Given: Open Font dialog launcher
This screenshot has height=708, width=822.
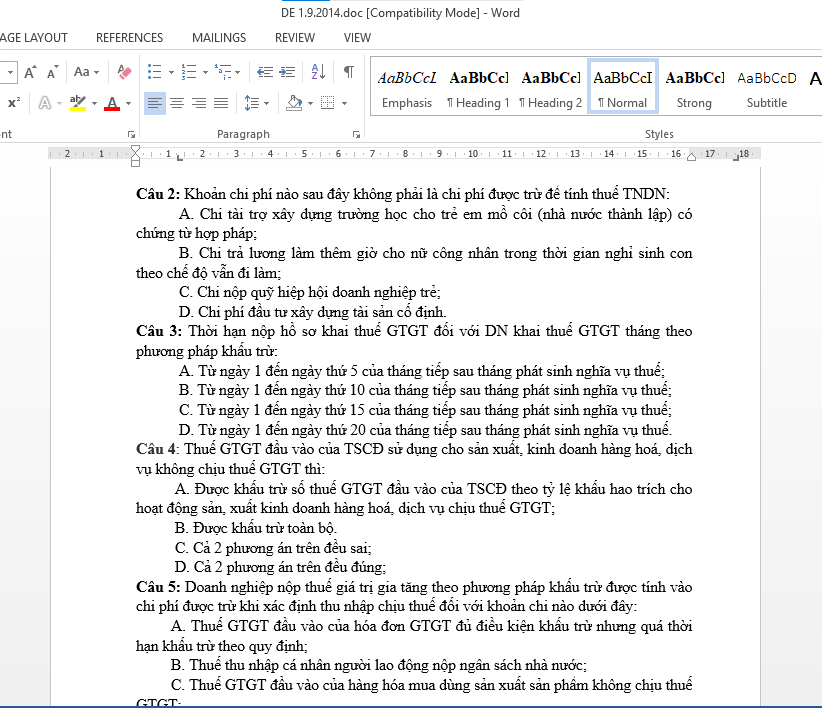Looking at the screenshot, I should (x=131, y=135).
